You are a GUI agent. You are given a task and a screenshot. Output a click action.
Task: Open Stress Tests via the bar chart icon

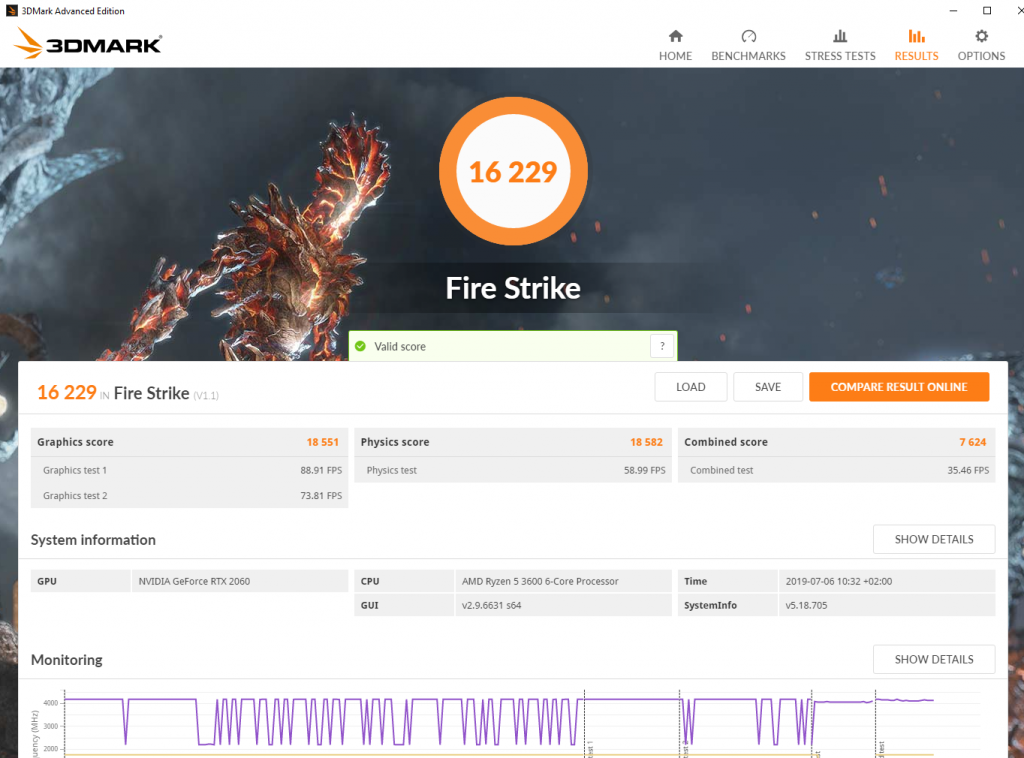tap(840, 36)
